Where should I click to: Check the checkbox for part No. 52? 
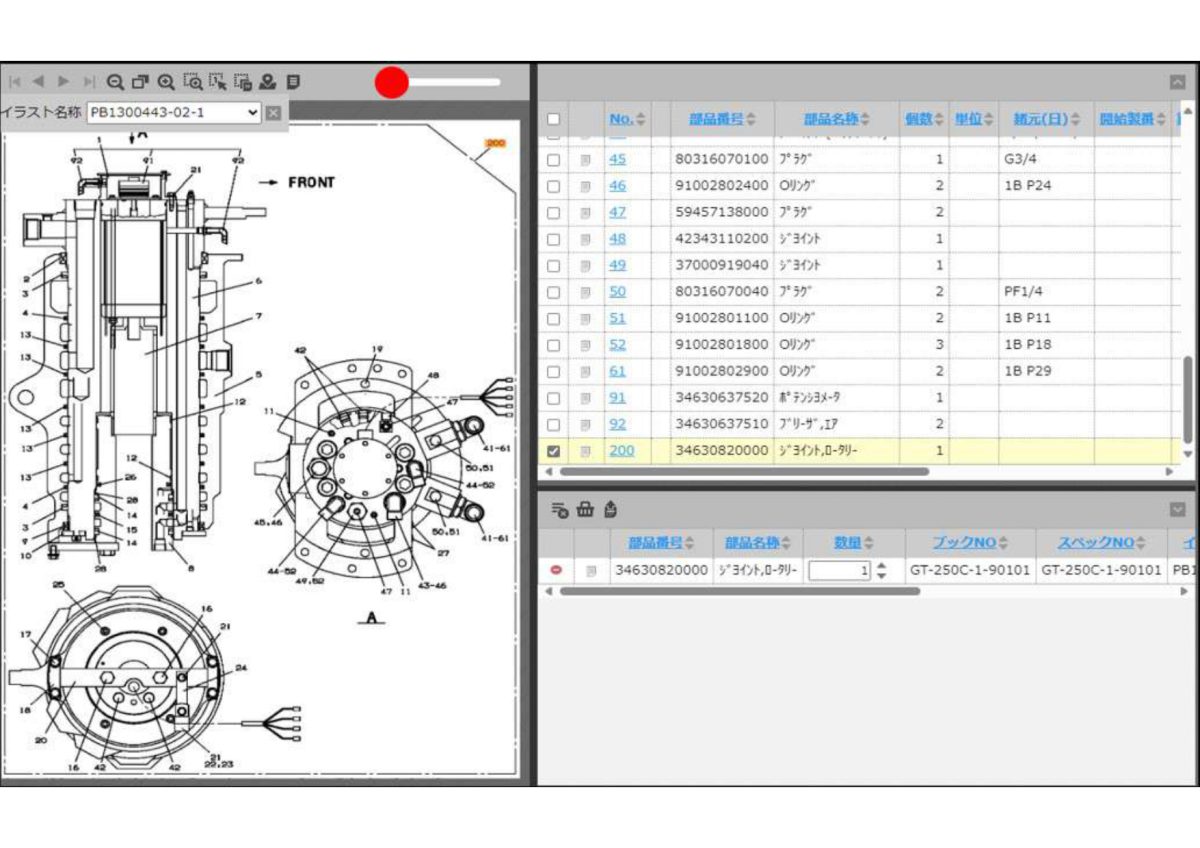pos(554,345)
